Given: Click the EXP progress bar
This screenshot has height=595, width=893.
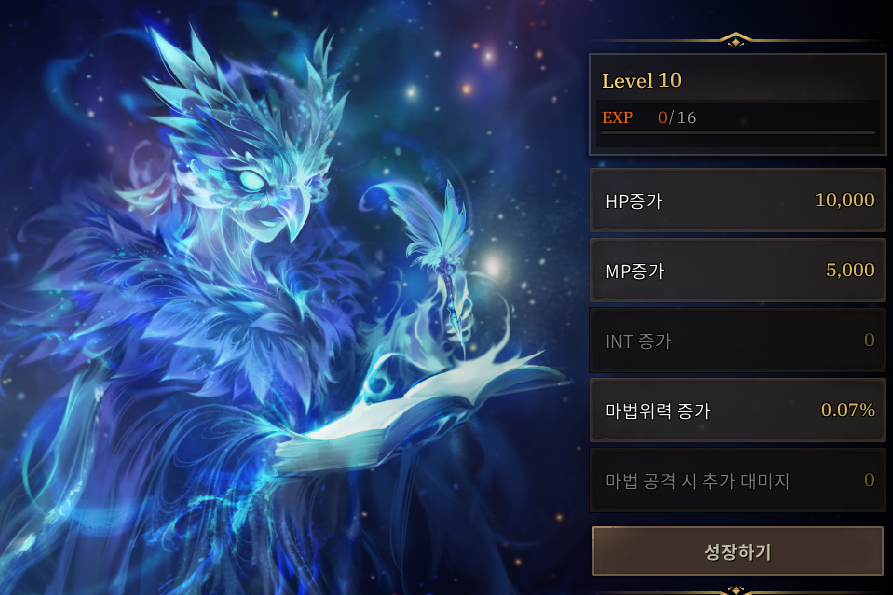Looking at the screenshot, I should (x=738, y=133).
